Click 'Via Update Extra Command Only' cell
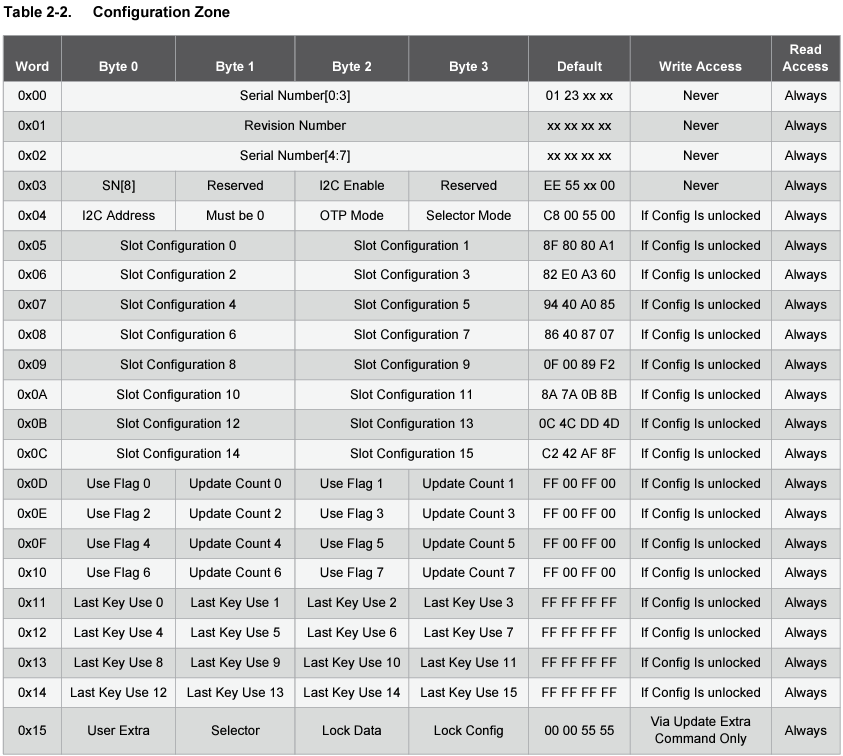The image size is (843, 756). click(701, 730)
